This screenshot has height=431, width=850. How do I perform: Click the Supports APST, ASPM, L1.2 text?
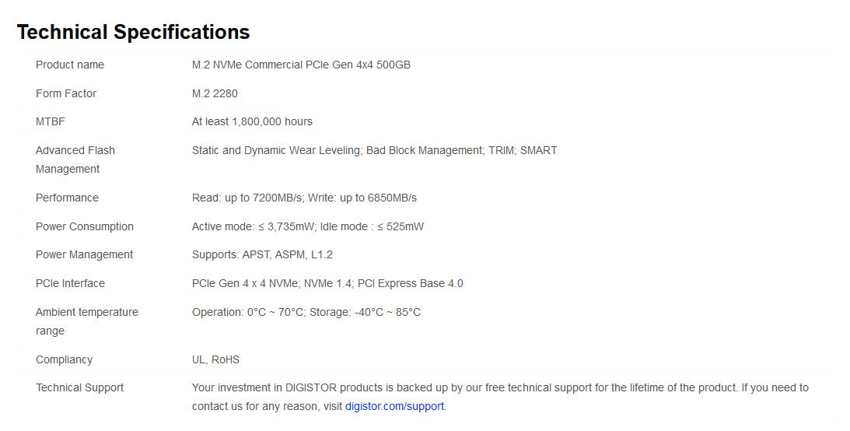coord(262,255)
